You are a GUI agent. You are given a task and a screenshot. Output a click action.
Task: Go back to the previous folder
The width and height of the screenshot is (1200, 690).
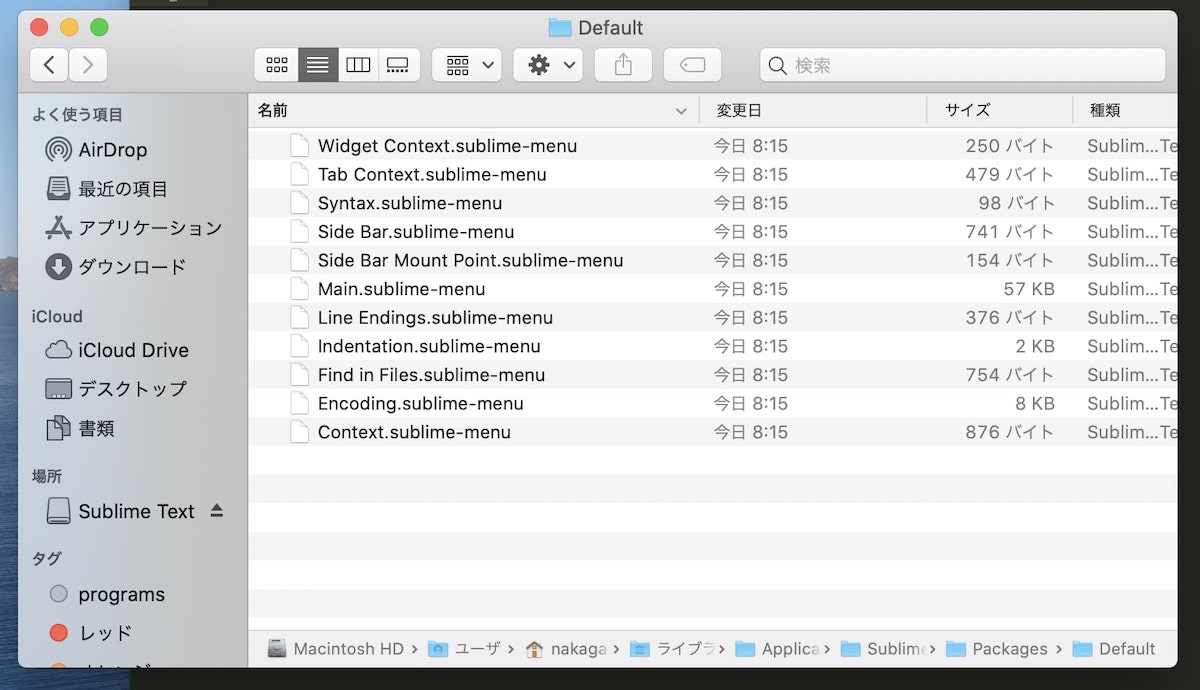(x=49, y=65)
